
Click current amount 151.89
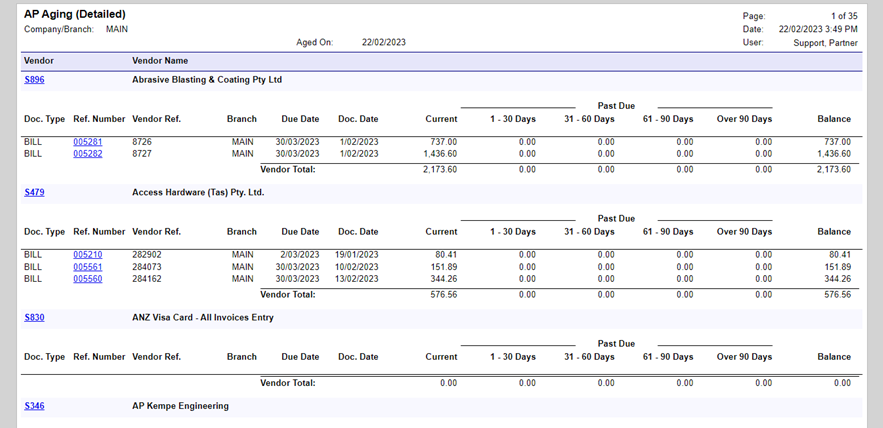444,267
